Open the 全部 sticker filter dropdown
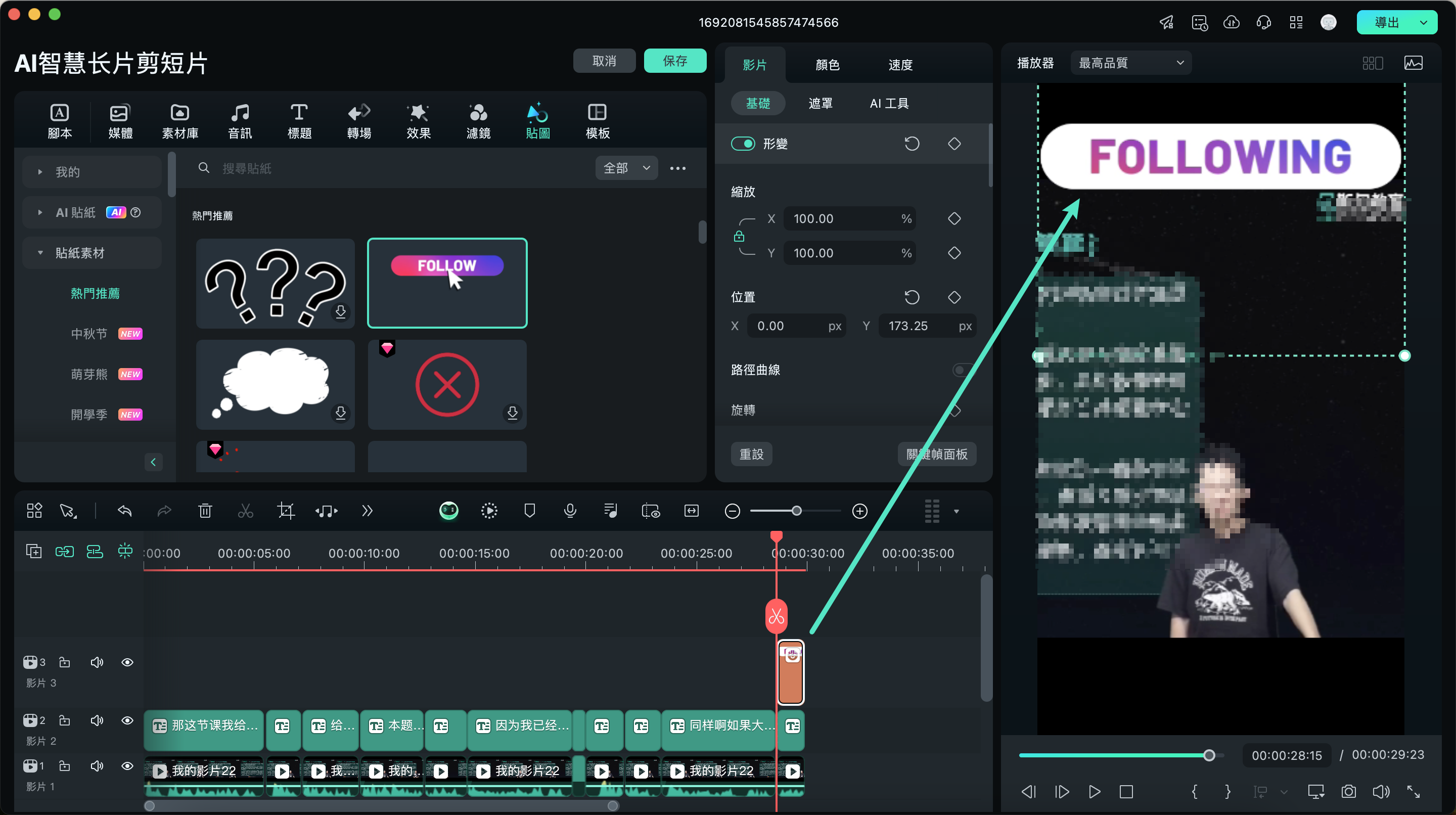The width and height of the screenshot is (1456, 815). [626, 168]
